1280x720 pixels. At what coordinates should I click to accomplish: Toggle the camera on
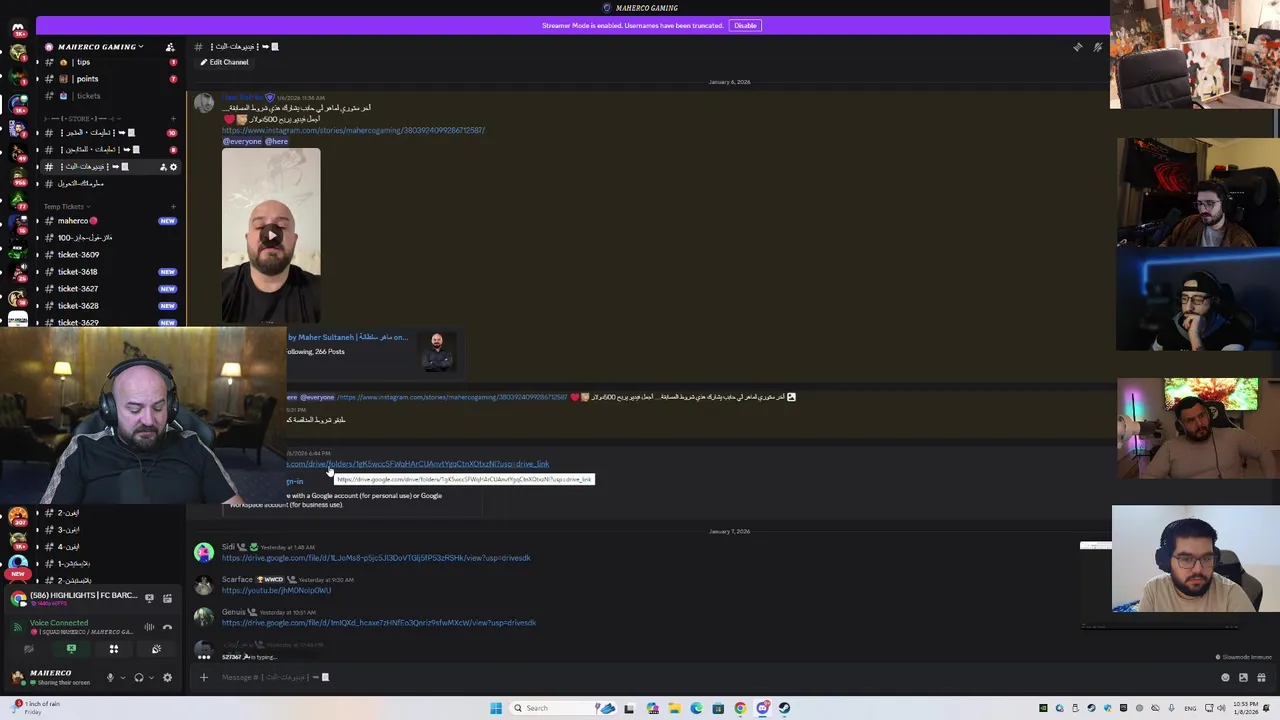[28, 649]
